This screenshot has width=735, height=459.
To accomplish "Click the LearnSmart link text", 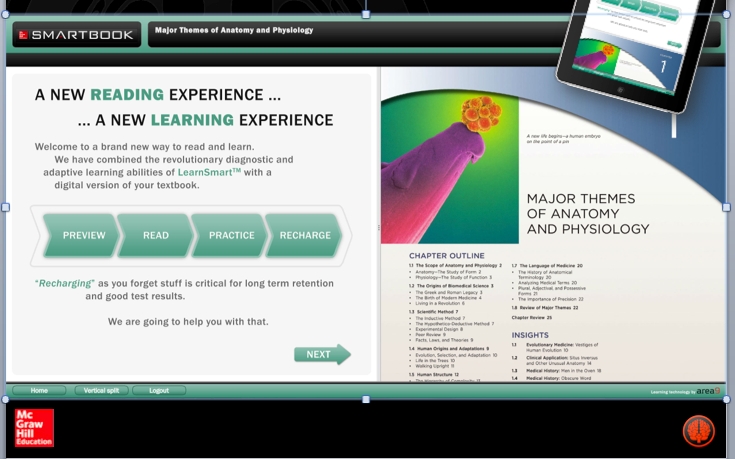I will [209, 172].
